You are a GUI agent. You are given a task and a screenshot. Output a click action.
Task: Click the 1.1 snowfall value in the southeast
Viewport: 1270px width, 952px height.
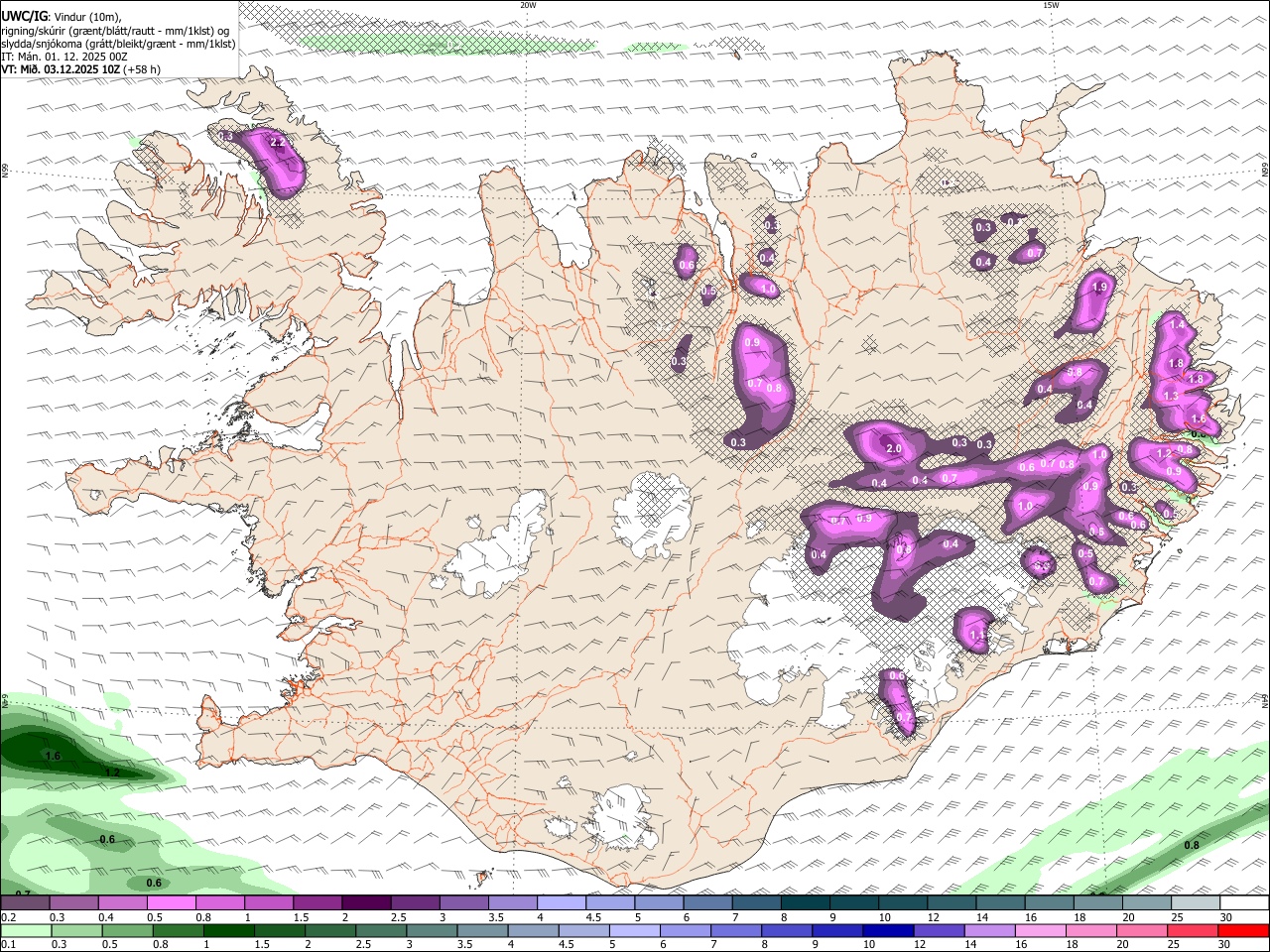pos(977,636)
